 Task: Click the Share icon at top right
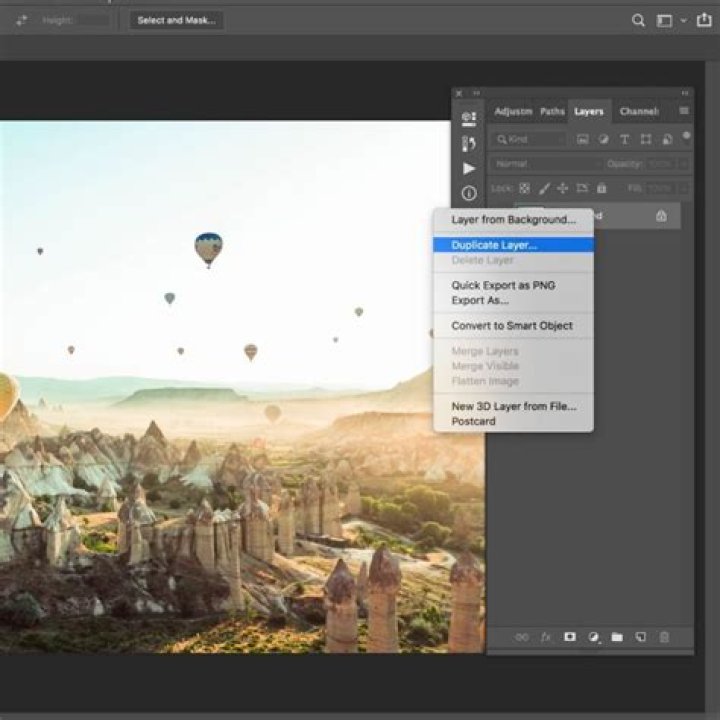point(704,20)
